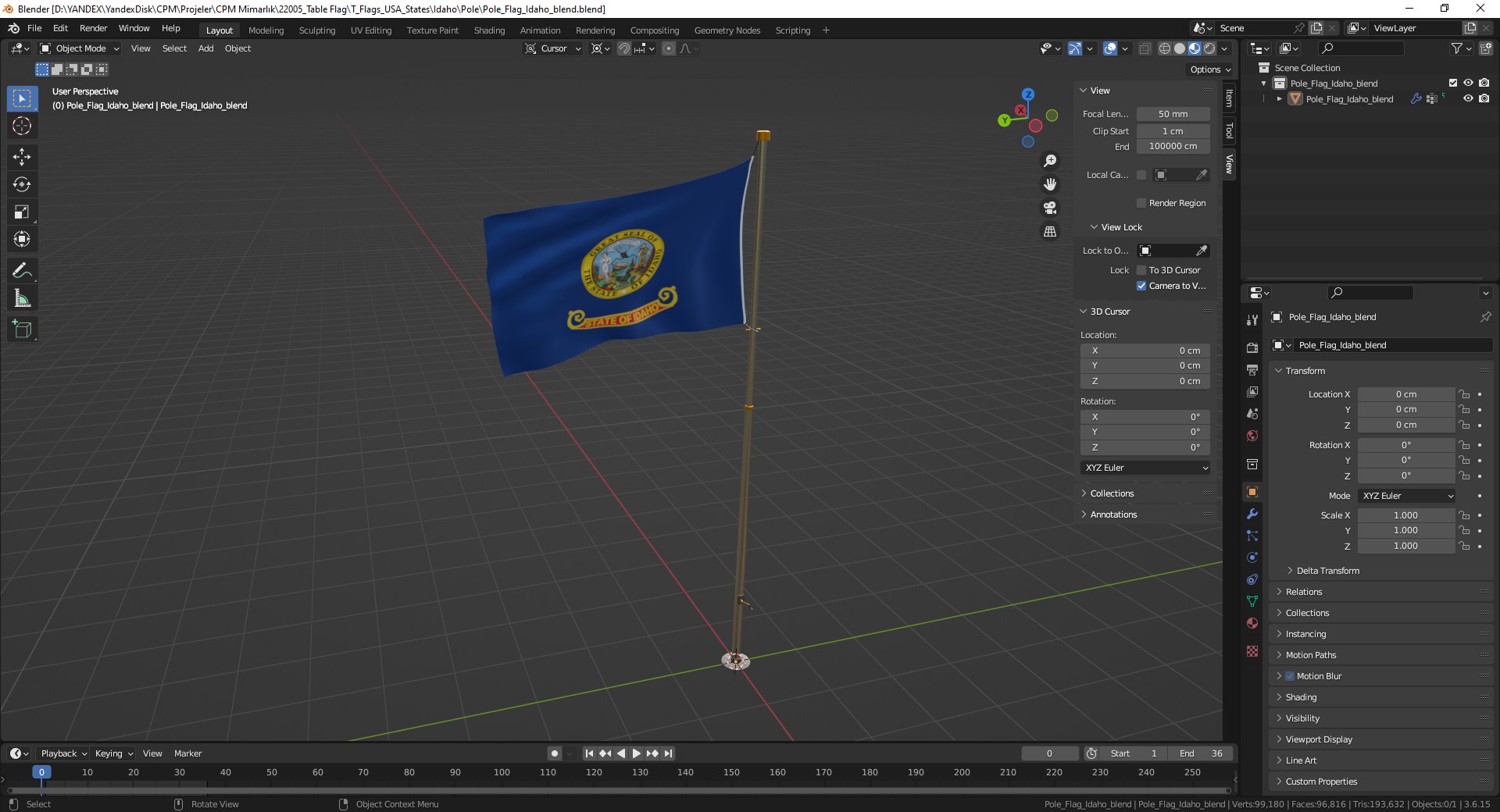Open the World properties tab
This screenshot has height=812, width=1500.
[1252, 435]
